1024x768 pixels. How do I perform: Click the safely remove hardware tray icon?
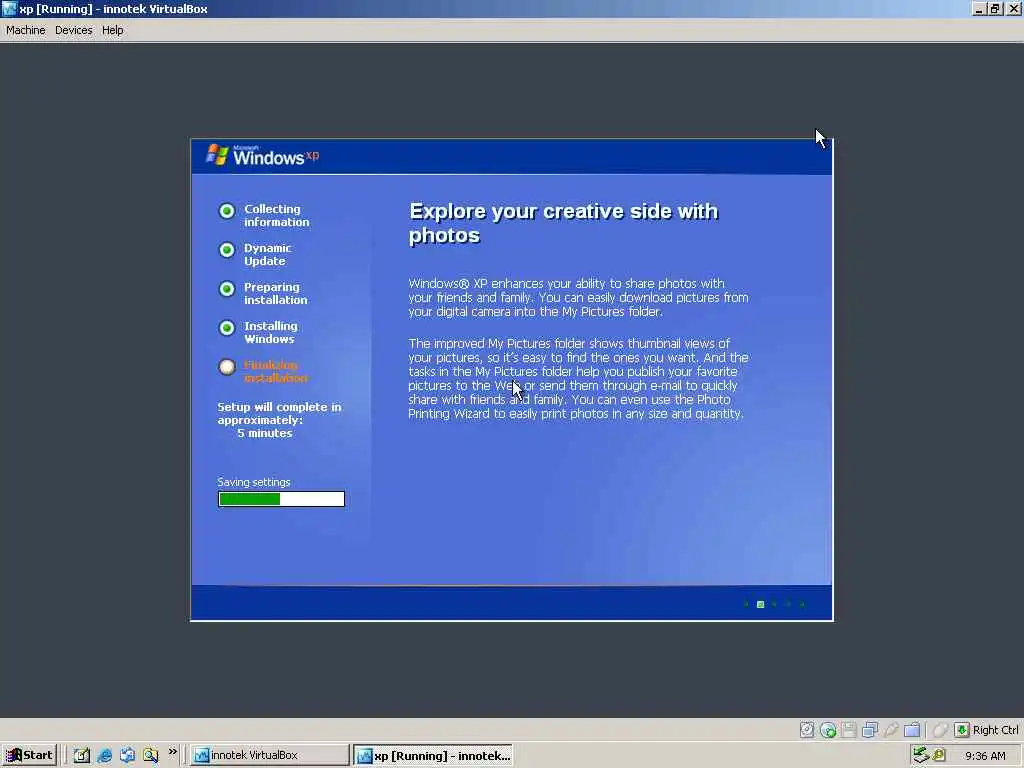click(x=921, y=755)
